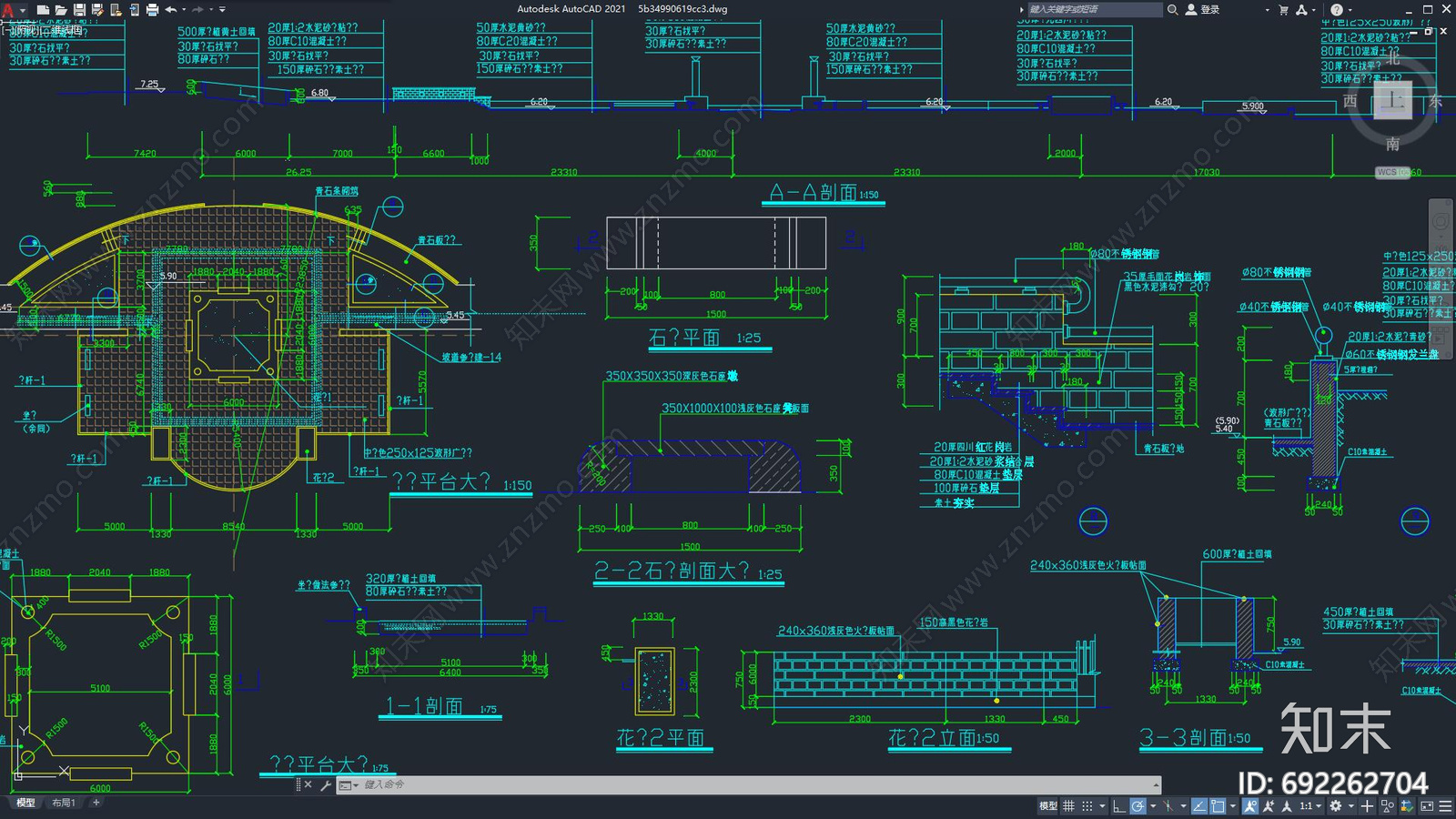Expand the Redo history dropdown
This screenshot has width=1456, height=819.
tap(211, 10)
